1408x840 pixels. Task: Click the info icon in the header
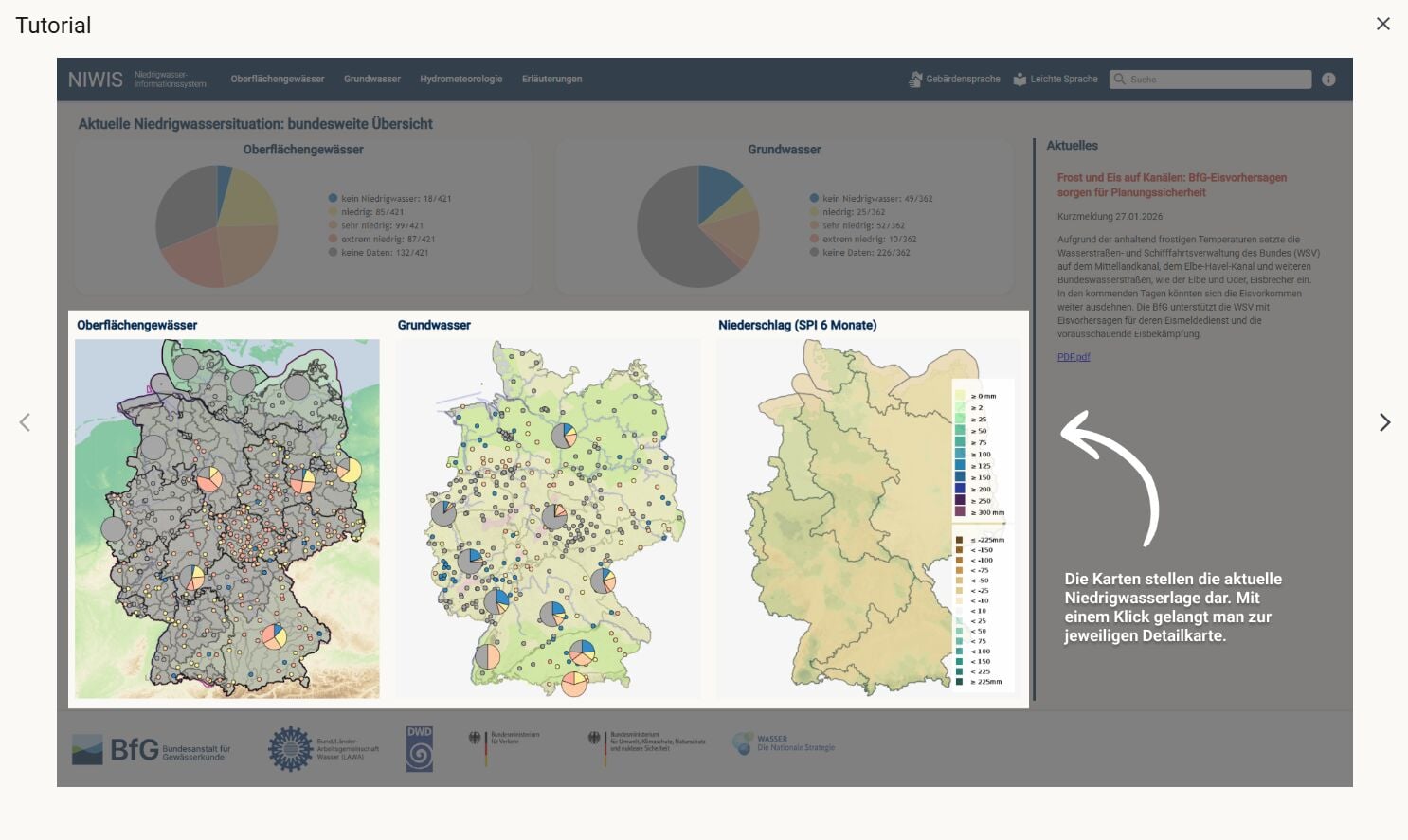1328,80
